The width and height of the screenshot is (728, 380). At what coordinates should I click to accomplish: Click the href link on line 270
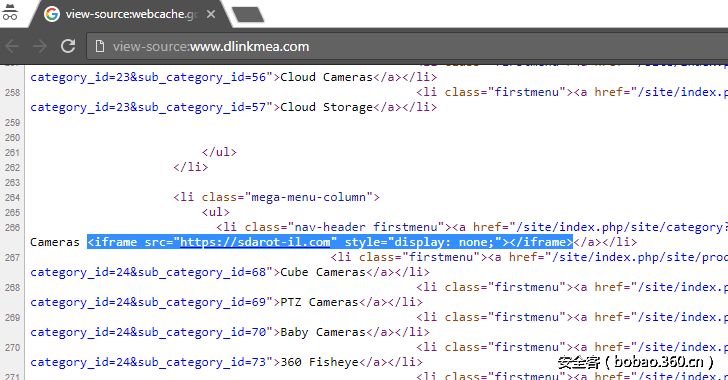point(683,347)
